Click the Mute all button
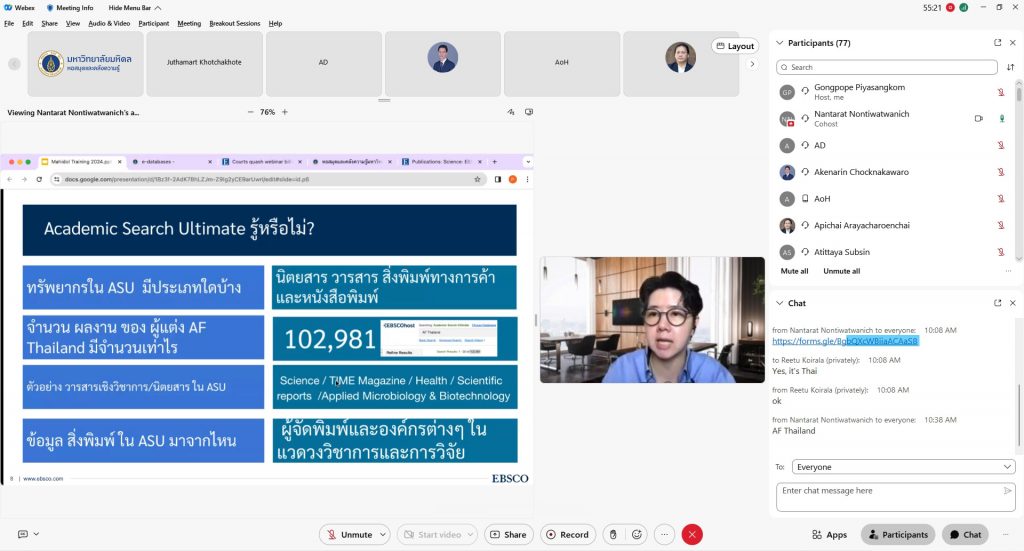The width and height of the screenshot is (1024, 551). (794, 271)
